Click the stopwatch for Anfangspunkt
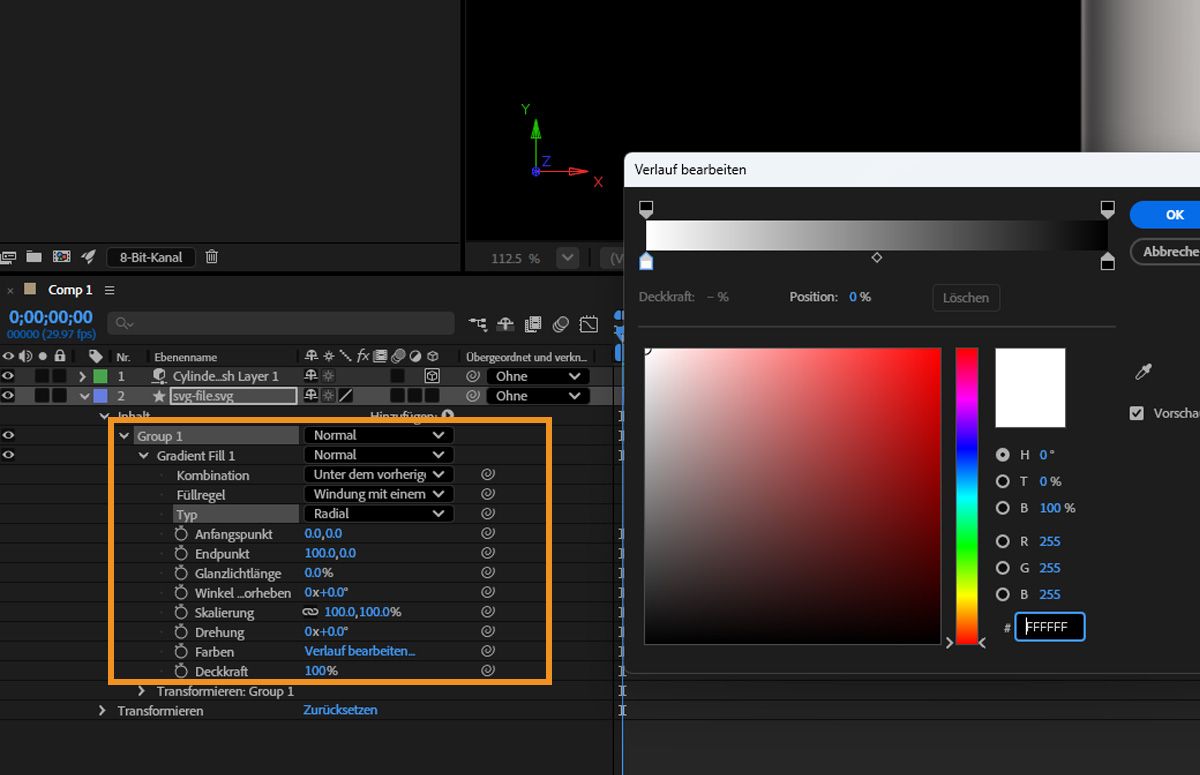Viewport: 1200px width, 775px height. tap(181, 534)
